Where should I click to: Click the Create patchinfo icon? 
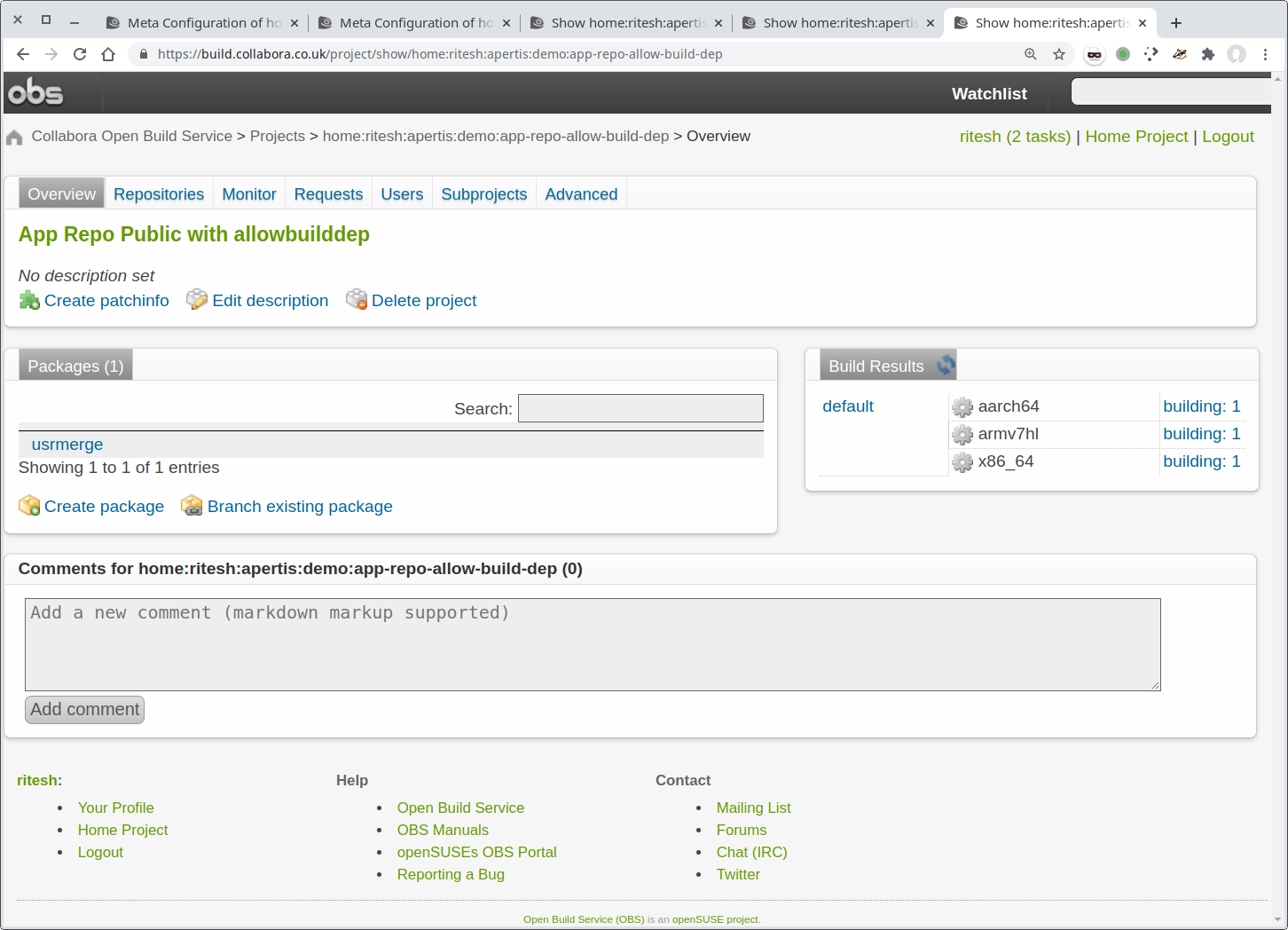29,300
